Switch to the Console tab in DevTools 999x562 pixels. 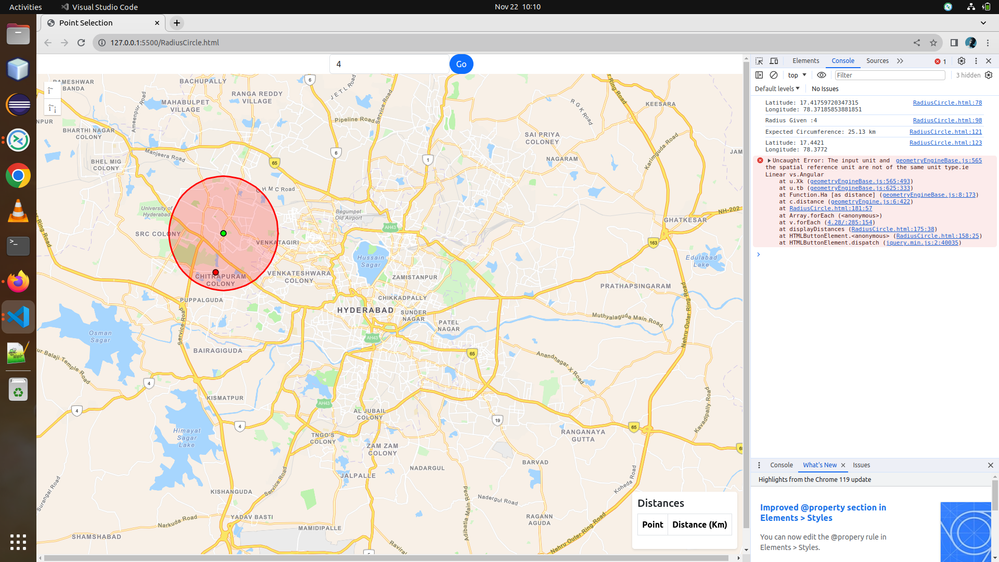pyautogui.click(x=842, y=61)
